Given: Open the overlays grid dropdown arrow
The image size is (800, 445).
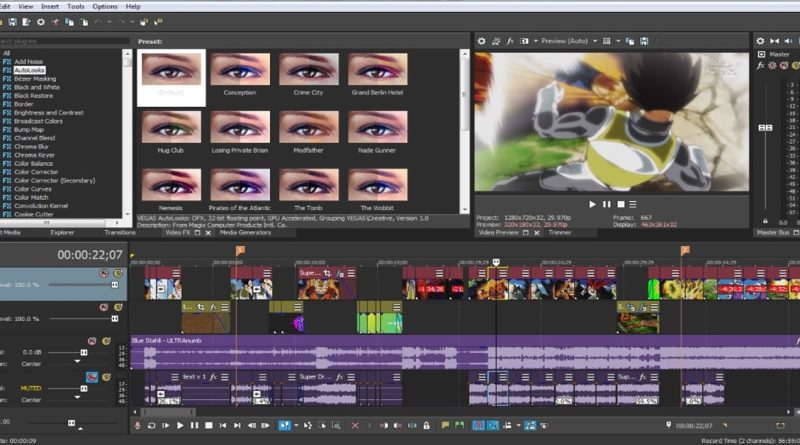Looking at the screenshot, I should tap(618, 41).
